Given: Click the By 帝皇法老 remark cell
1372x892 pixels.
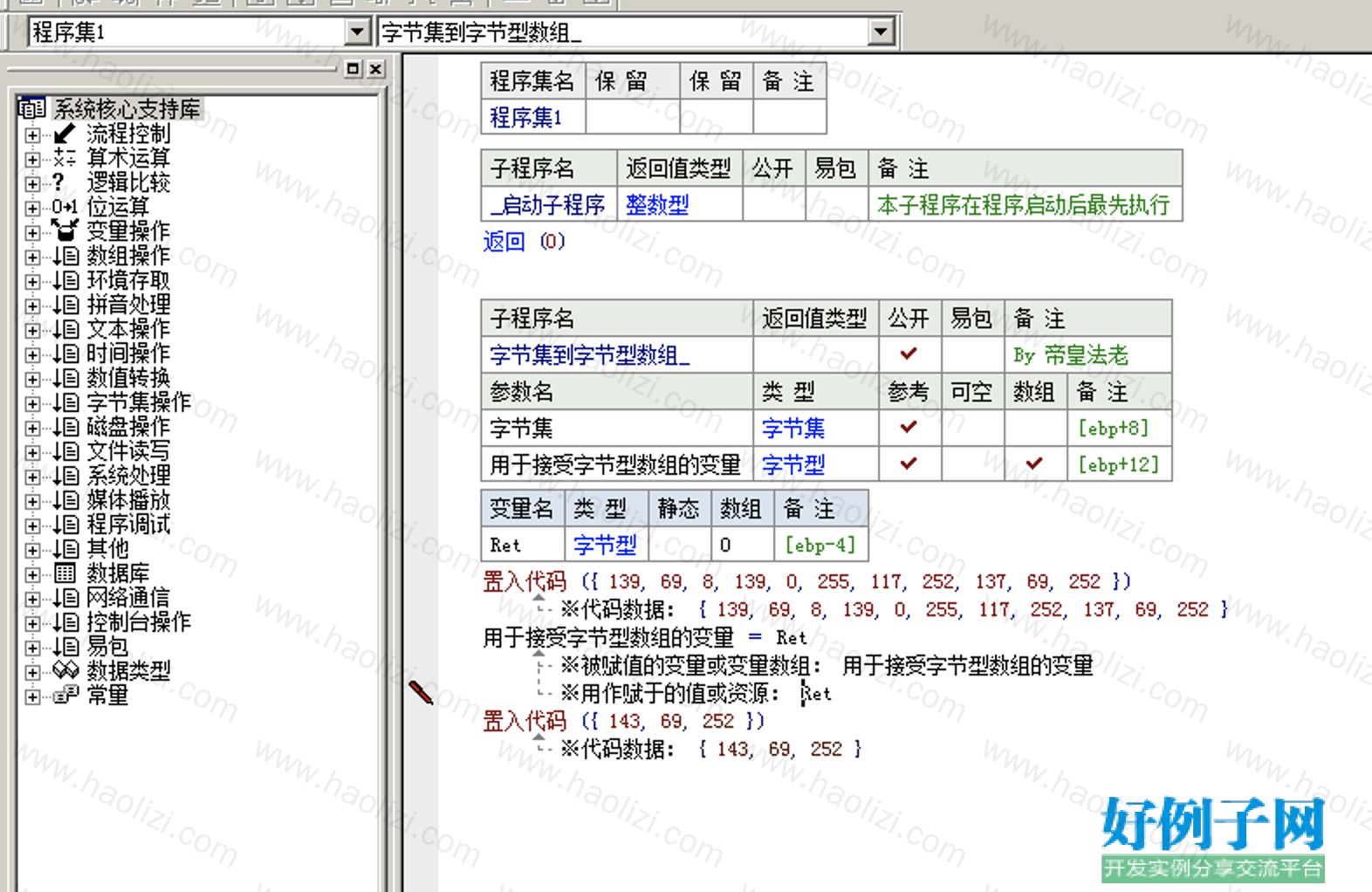Looking at the screenshot, I should (x=1087, y=354).
